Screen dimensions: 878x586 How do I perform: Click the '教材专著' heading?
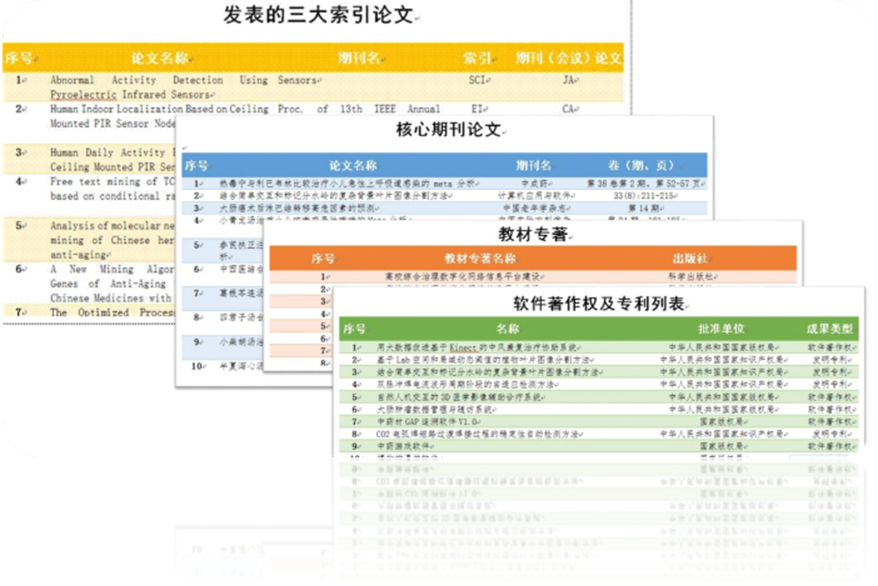coord(533,234)
